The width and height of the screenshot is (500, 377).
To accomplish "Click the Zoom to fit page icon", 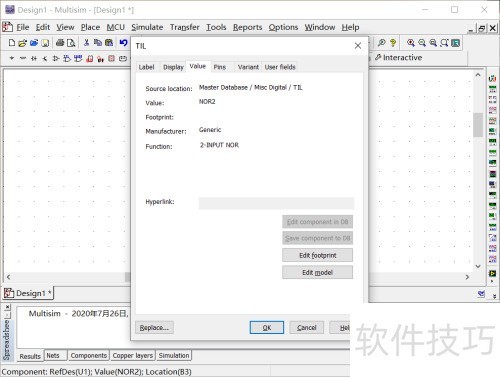I will coord(444,43).
